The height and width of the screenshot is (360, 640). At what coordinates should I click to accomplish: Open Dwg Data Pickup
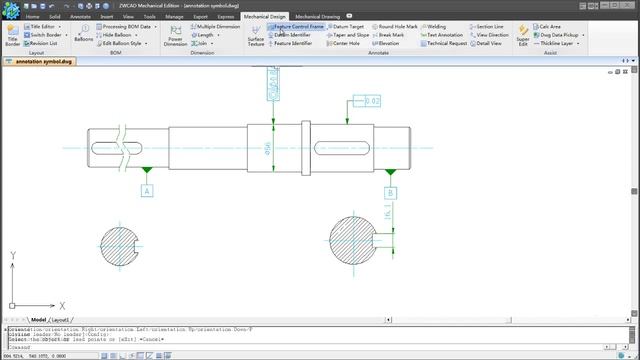tap(555, 35)
